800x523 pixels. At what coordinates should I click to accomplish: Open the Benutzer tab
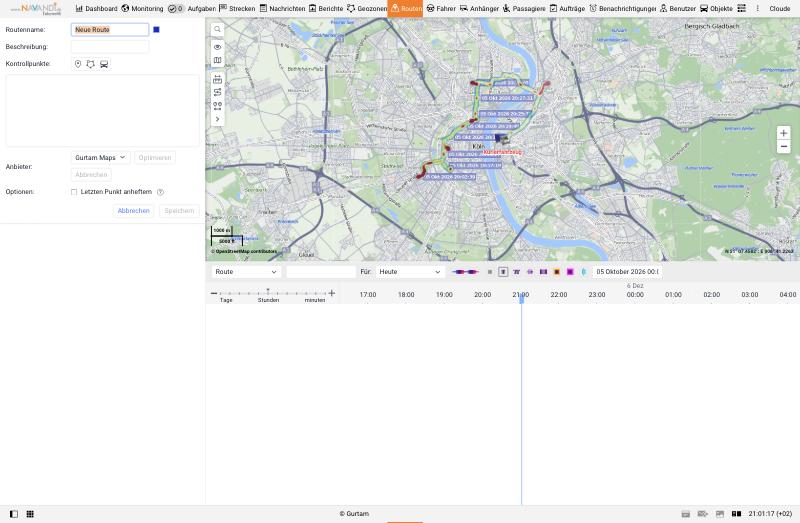pos(678,9)
